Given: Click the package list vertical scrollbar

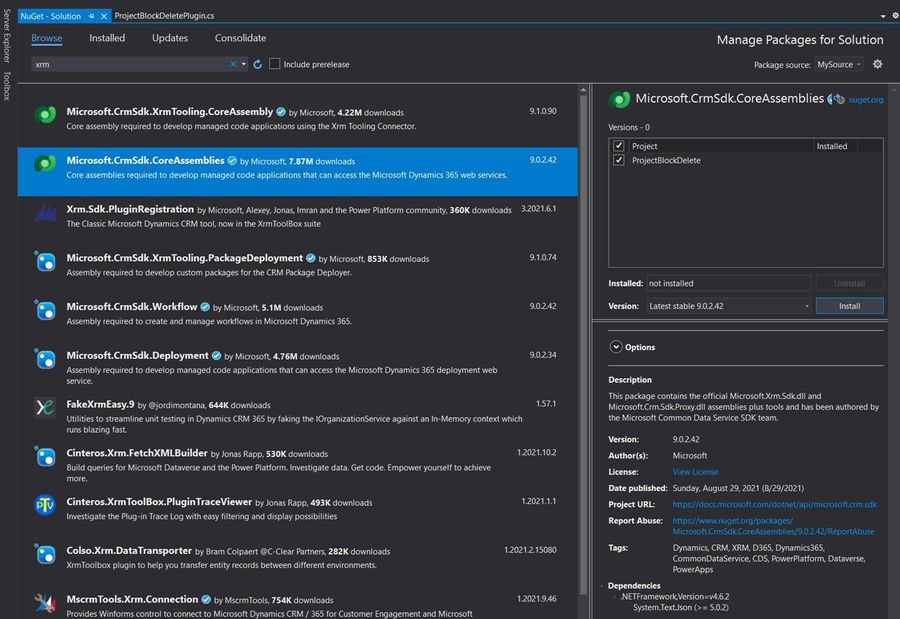Looking at the screenshot, I should (583, 345).
